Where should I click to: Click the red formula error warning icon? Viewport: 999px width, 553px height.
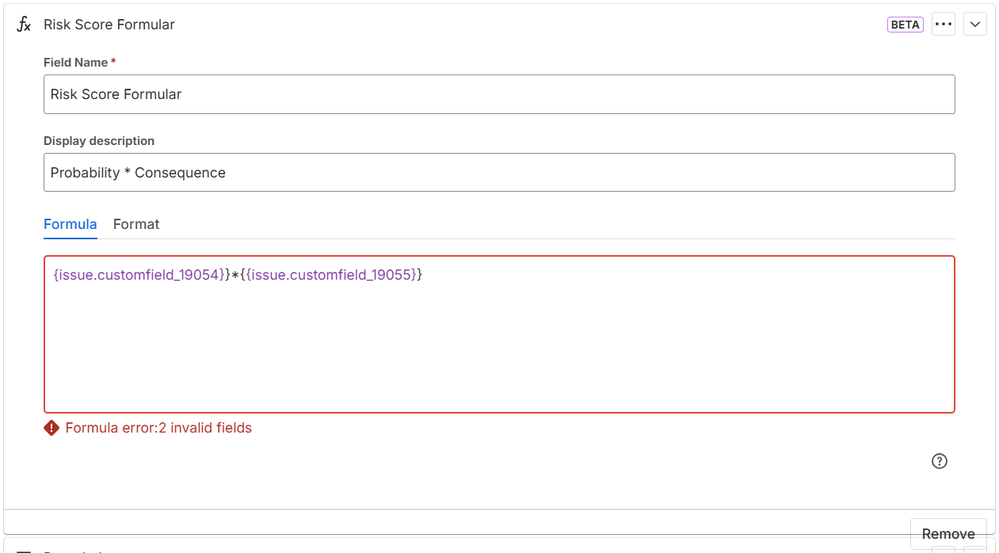52,428
